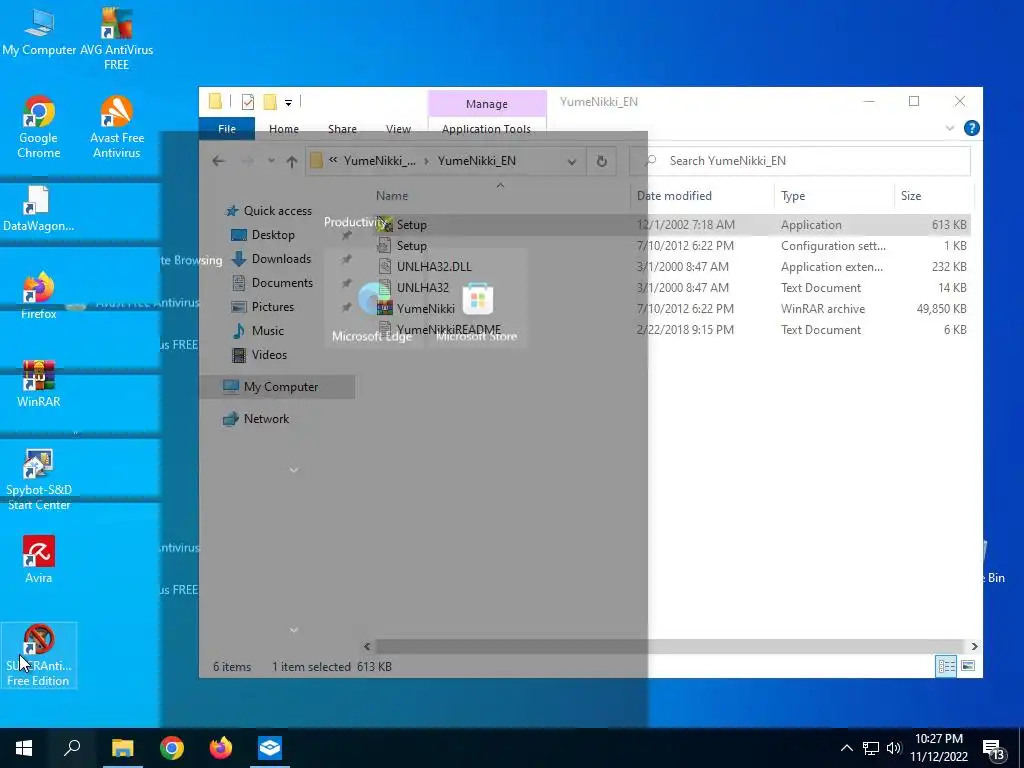Open address bar history dropdown

571,161
